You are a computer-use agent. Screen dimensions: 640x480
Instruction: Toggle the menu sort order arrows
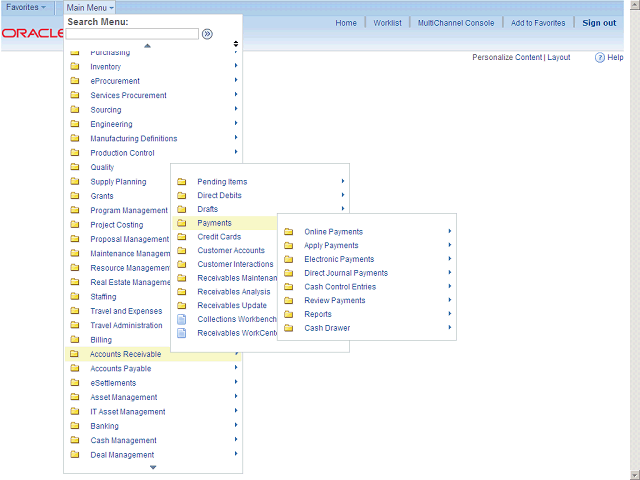[x=236, y=44]
